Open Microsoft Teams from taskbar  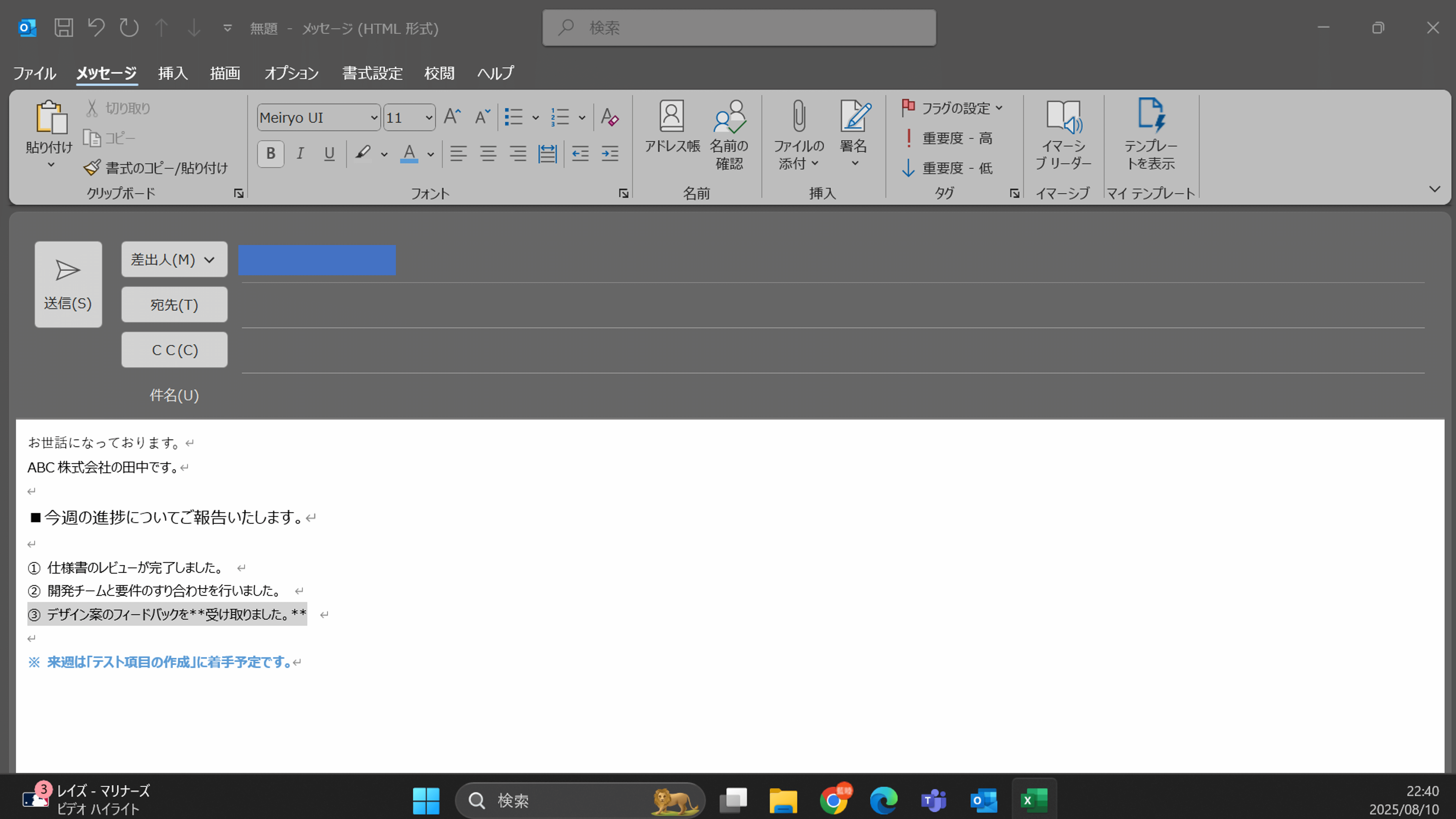pyautogui.click(x=933, y=800)
